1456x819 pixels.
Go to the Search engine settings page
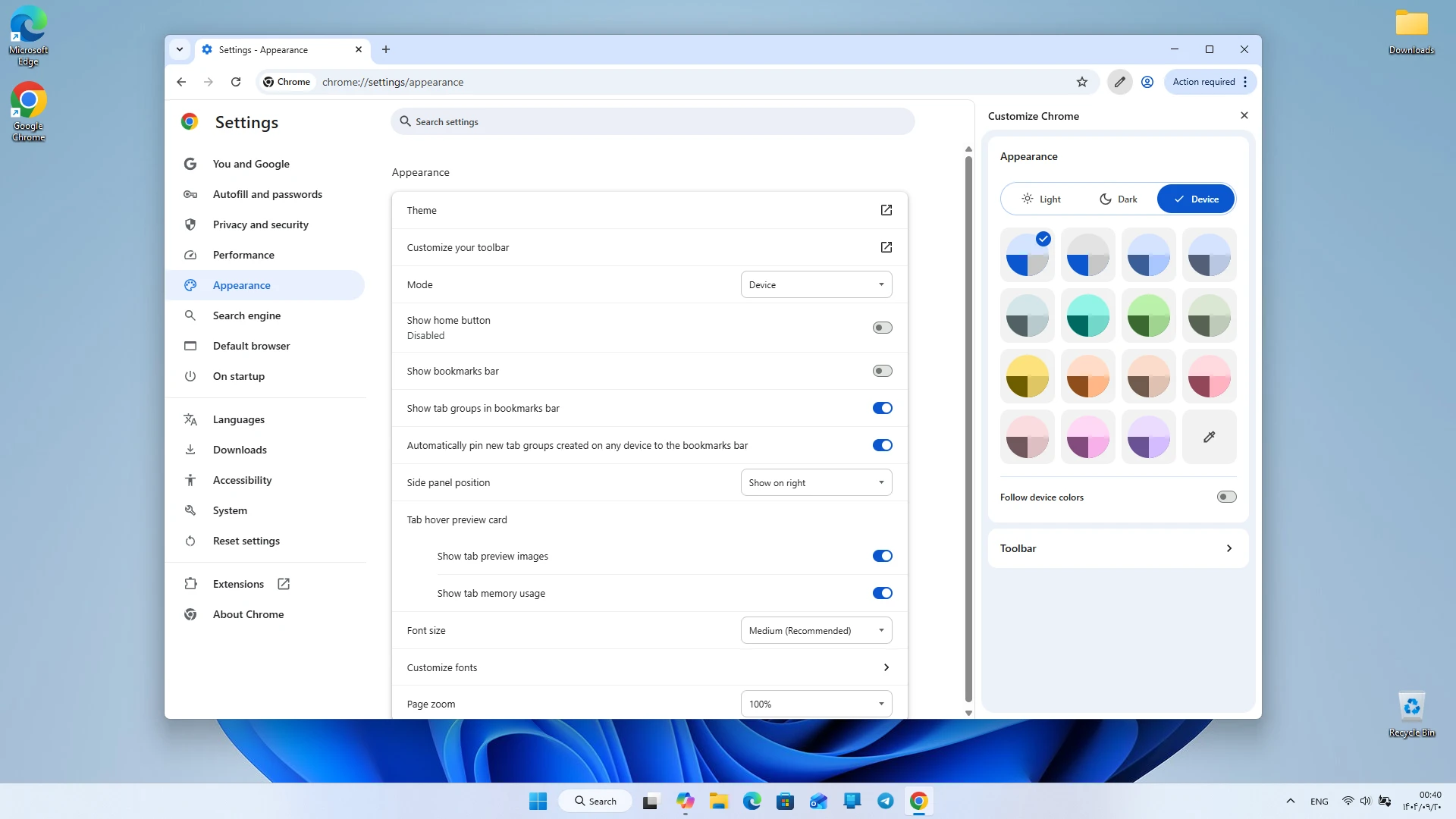(x=246, y=315)
